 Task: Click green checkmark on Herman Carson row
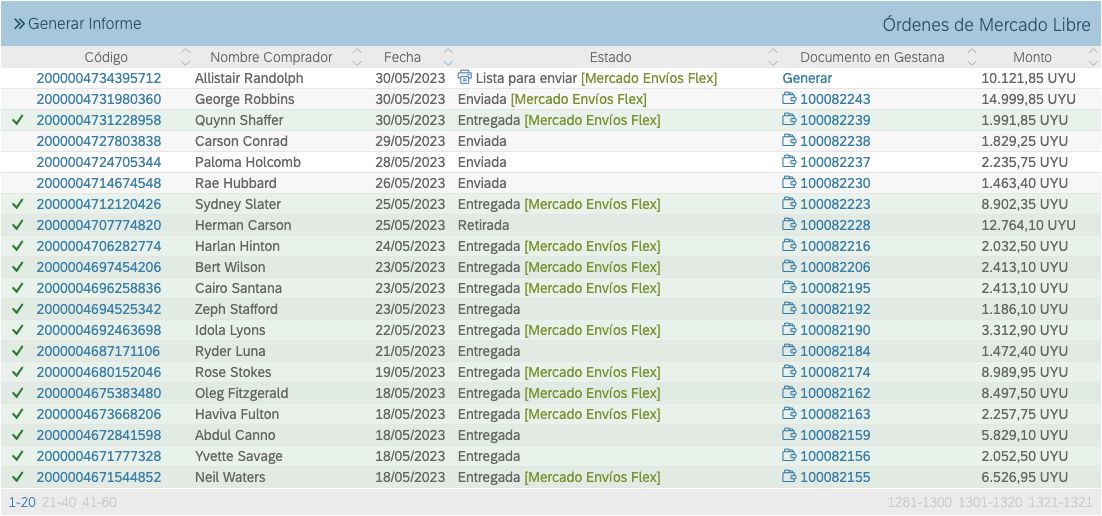point(17,225)
